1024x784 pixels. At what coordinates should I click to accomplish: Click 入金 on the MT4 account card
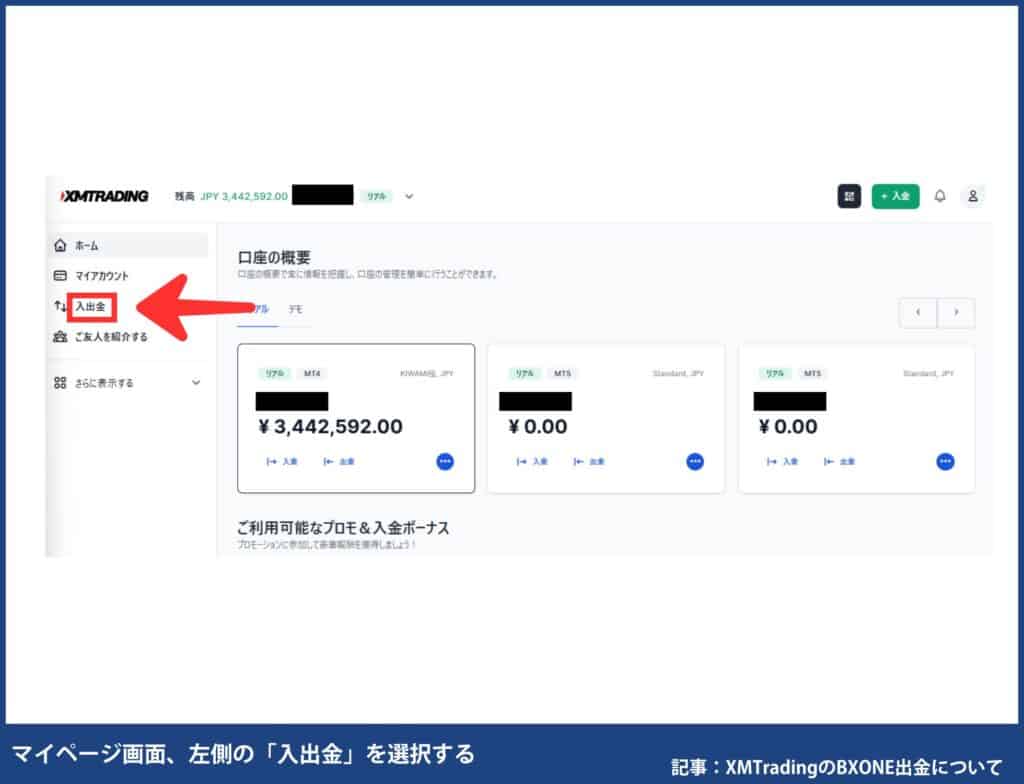[x=282, y=461]
